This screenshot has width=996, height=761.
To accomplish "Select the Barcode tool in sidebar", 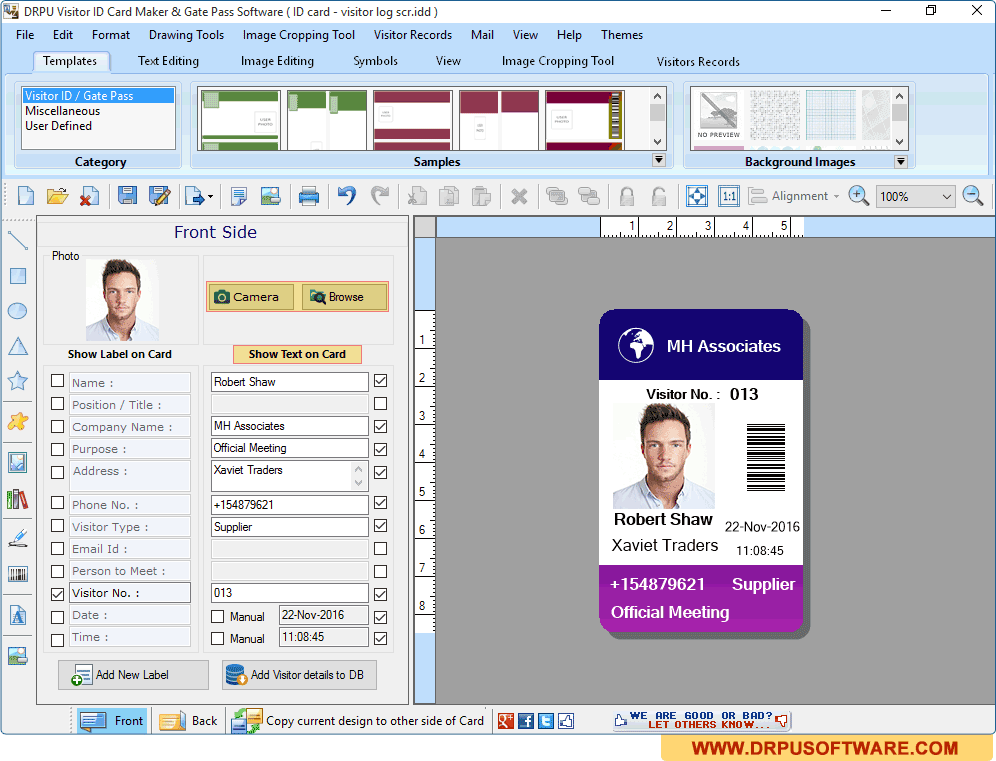I will click(18, 575).
